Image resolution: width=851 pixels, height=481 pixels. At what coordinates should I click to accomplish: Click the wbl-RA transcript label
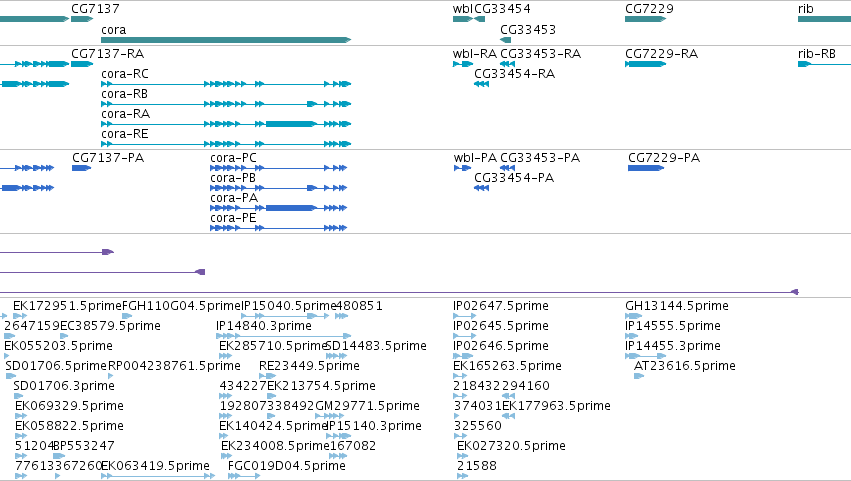475,54
